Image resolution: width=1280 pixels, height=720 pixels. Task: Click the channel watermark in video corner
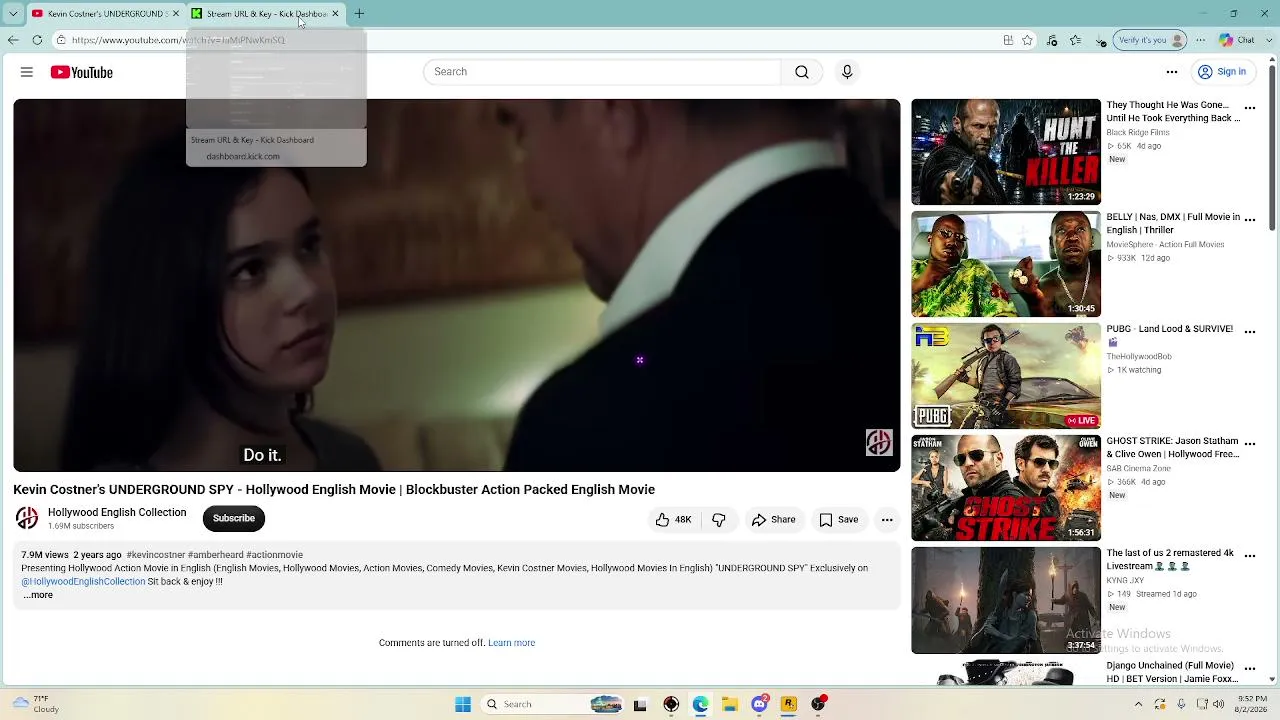[879, 442]
